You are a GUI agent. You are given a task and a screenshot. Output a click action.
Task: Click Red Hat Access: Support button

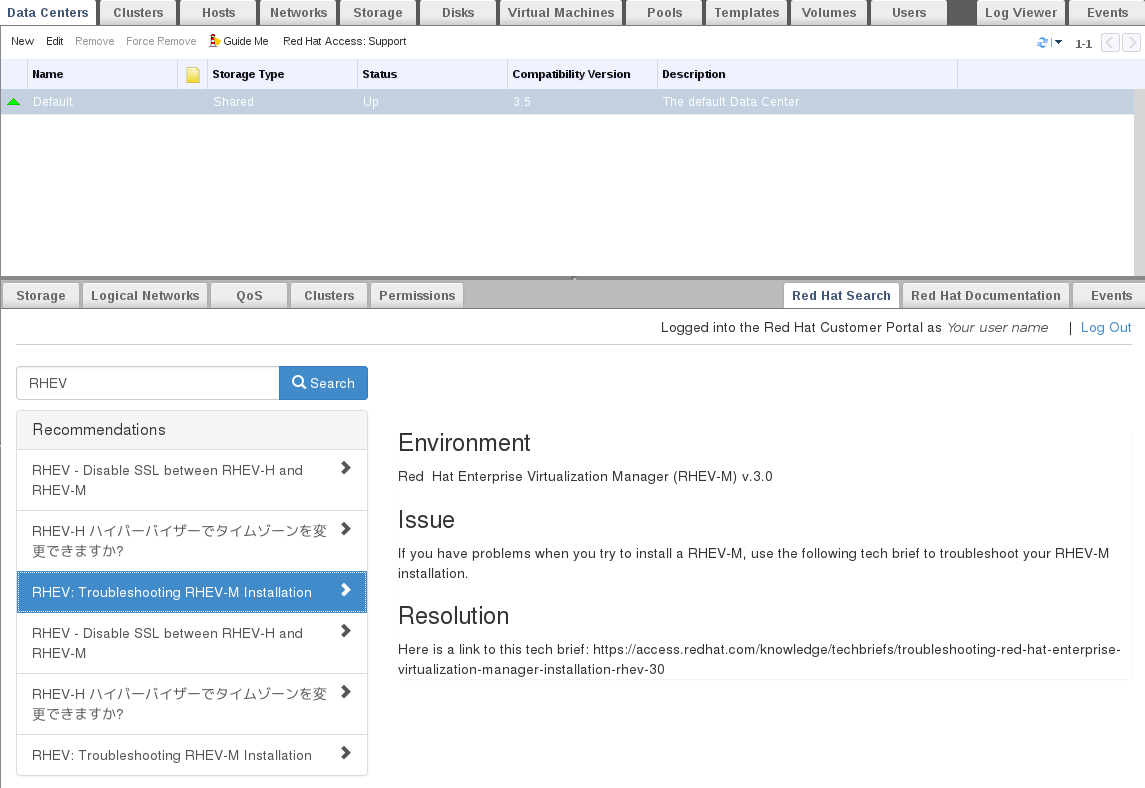click(x=344, y=41)
